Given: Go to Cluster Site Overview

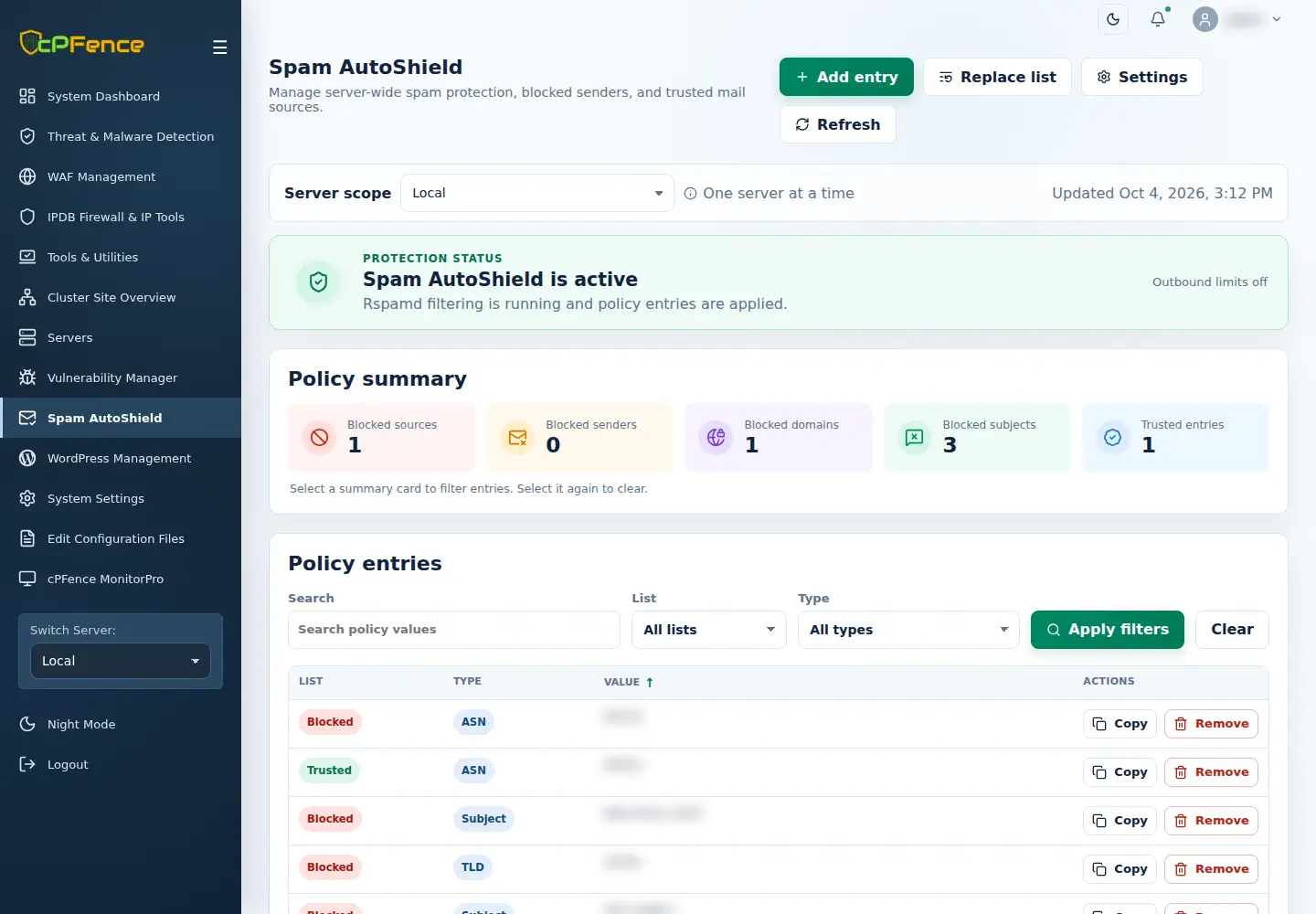Looking at the screenshot, I should (121, 297).
